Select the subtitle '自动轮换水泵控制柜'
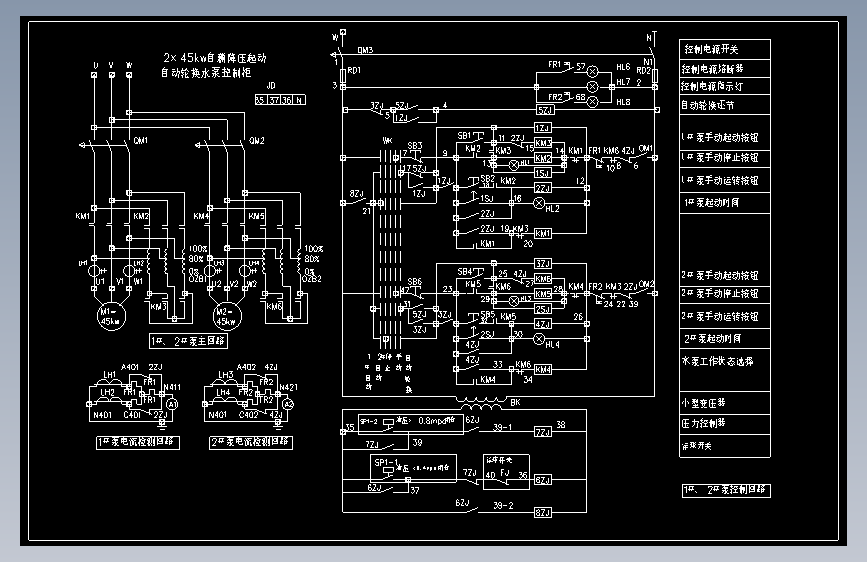867x562 pixels. (x=206, y=72)
